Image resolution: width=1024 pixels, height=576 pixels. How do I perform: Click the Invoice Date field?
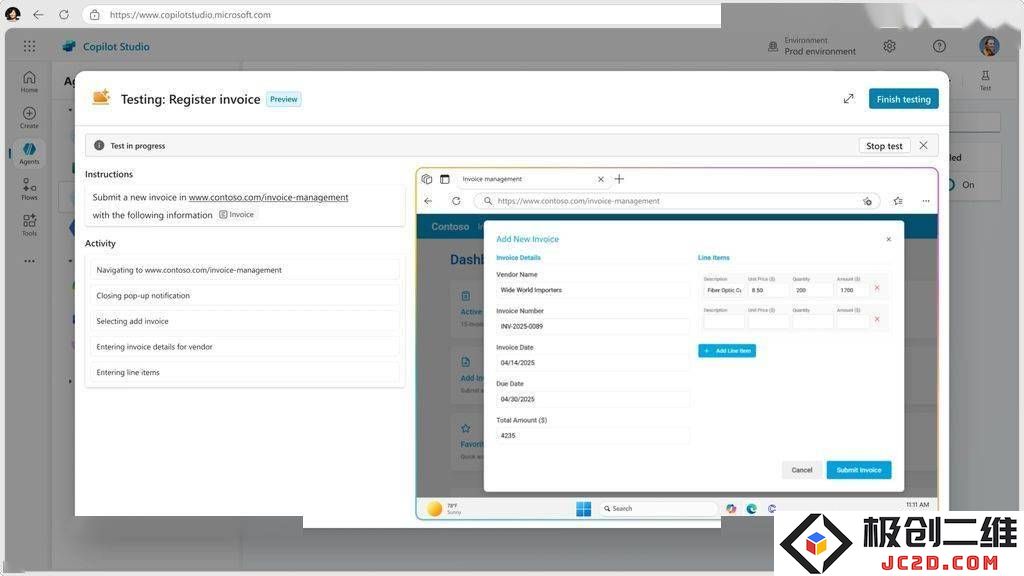(x=592, y=362)
